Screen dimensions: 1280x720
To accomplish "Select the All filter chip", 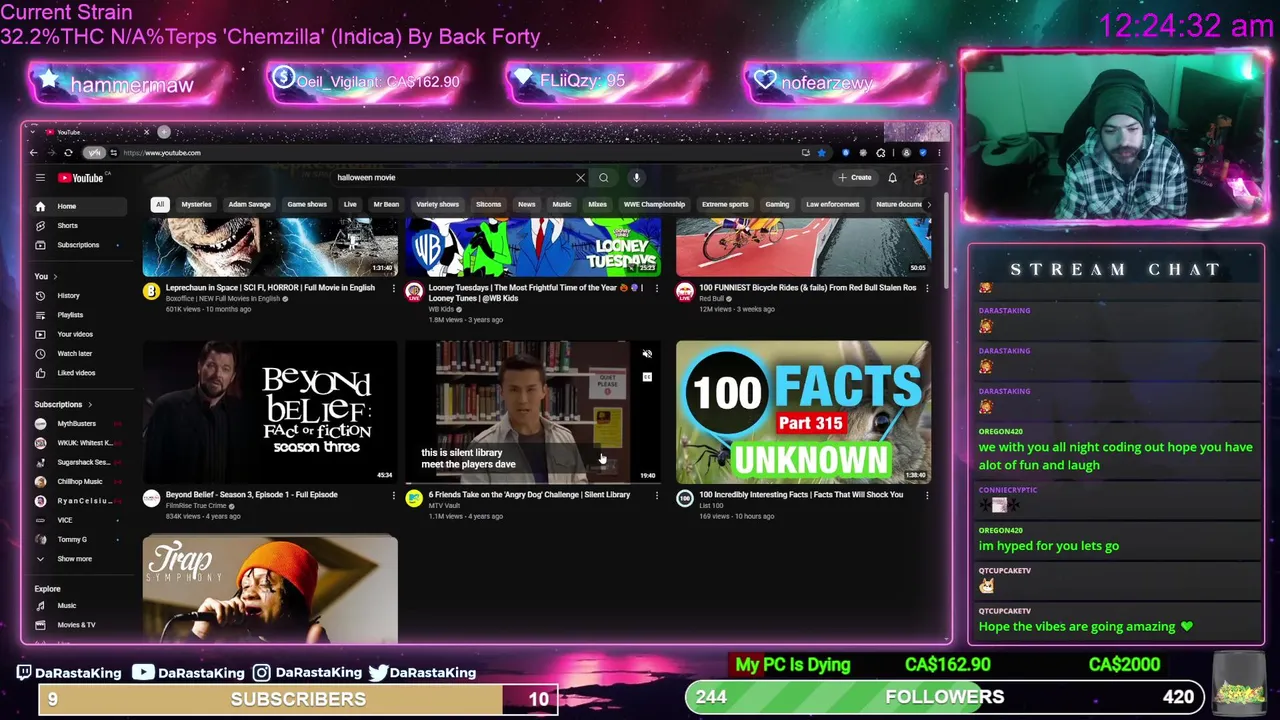I will click(159, 205).
